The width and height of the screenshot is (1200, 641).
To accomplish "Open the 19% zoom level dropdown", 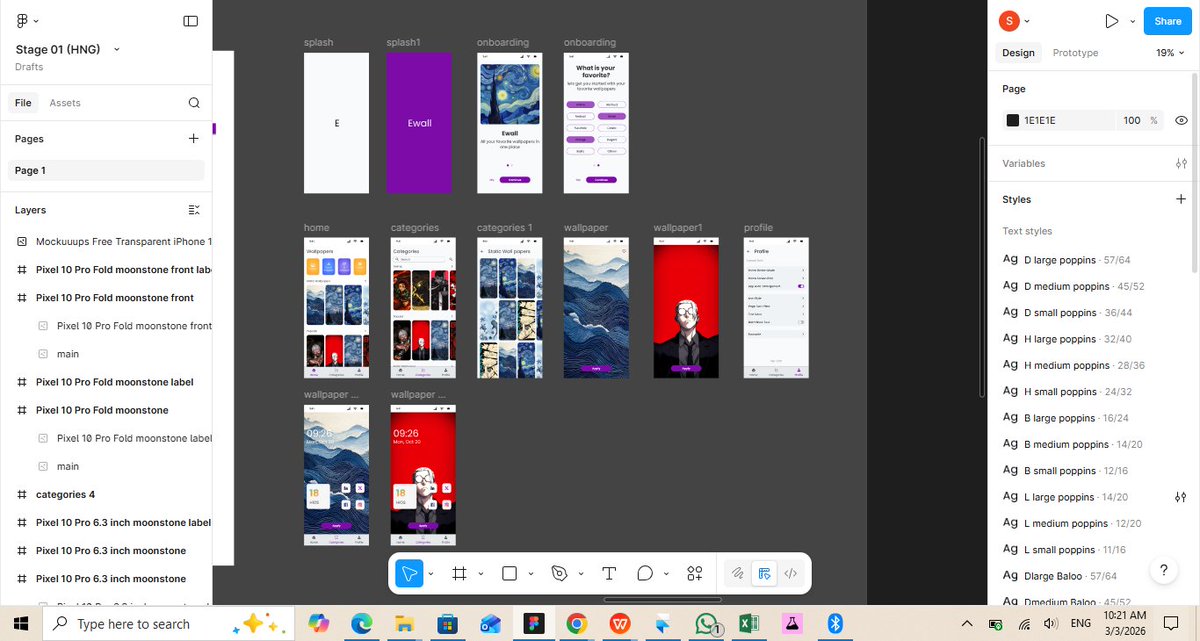I will [1170, 53].
